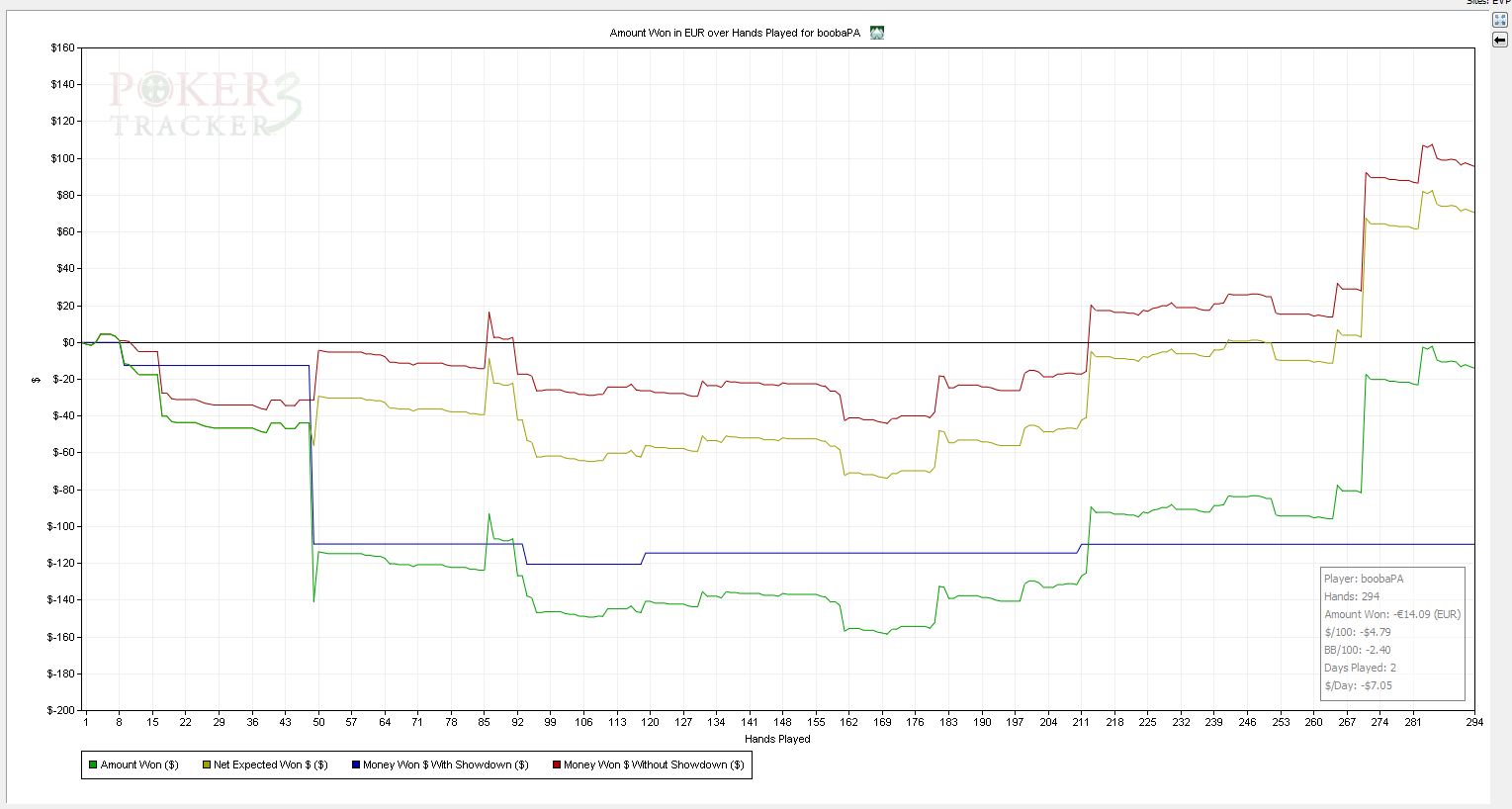
Task: Click the "$-100" y-axis tick label
Action: point(60,526)
